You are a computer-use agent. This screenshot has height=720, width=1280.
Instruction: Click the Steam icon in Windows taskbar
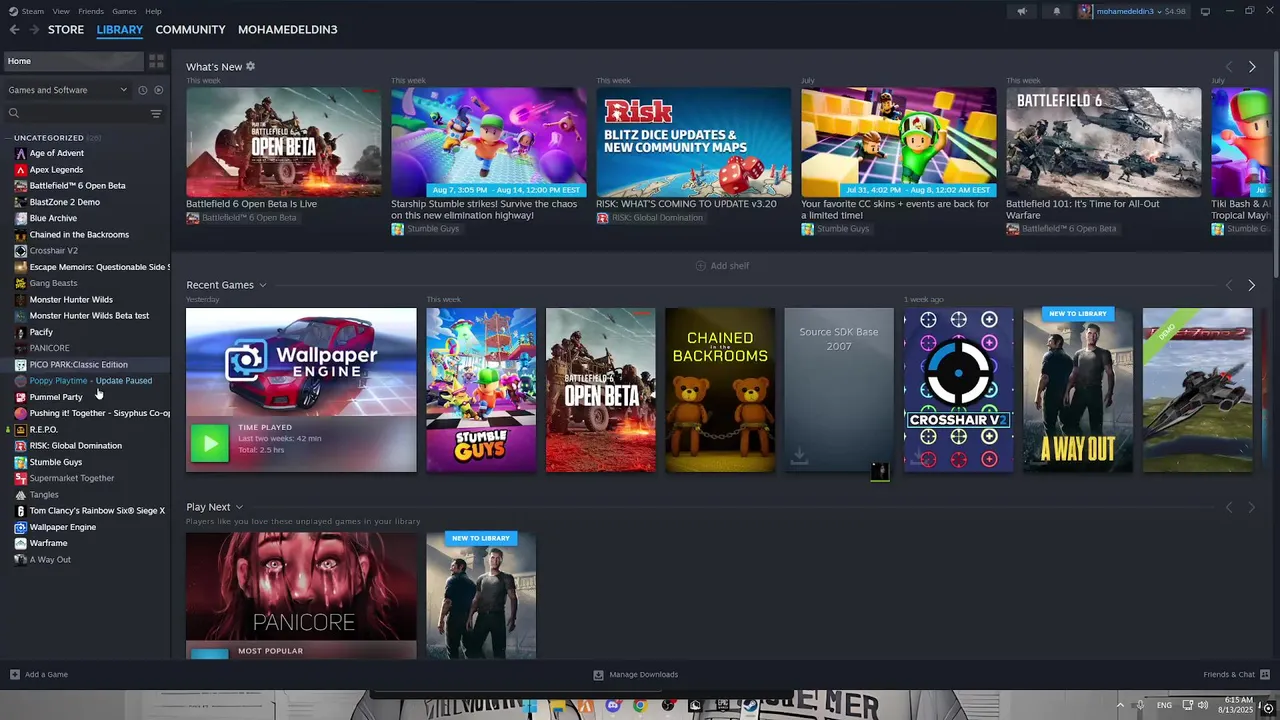(749, 706)
